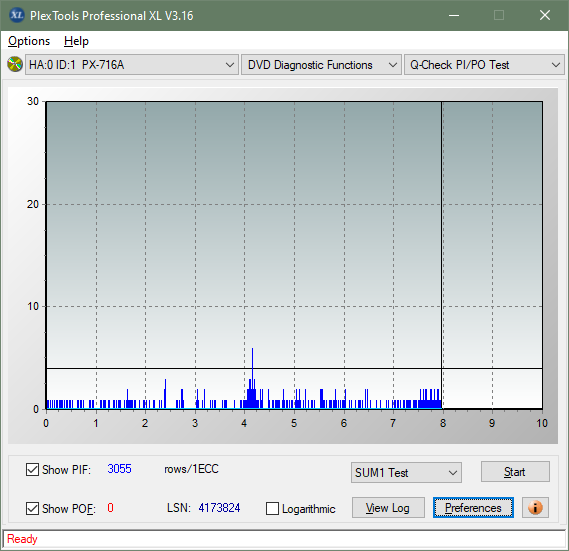569x551 pixels.
Task: Open the Options menu
Action: coord(29,41)
